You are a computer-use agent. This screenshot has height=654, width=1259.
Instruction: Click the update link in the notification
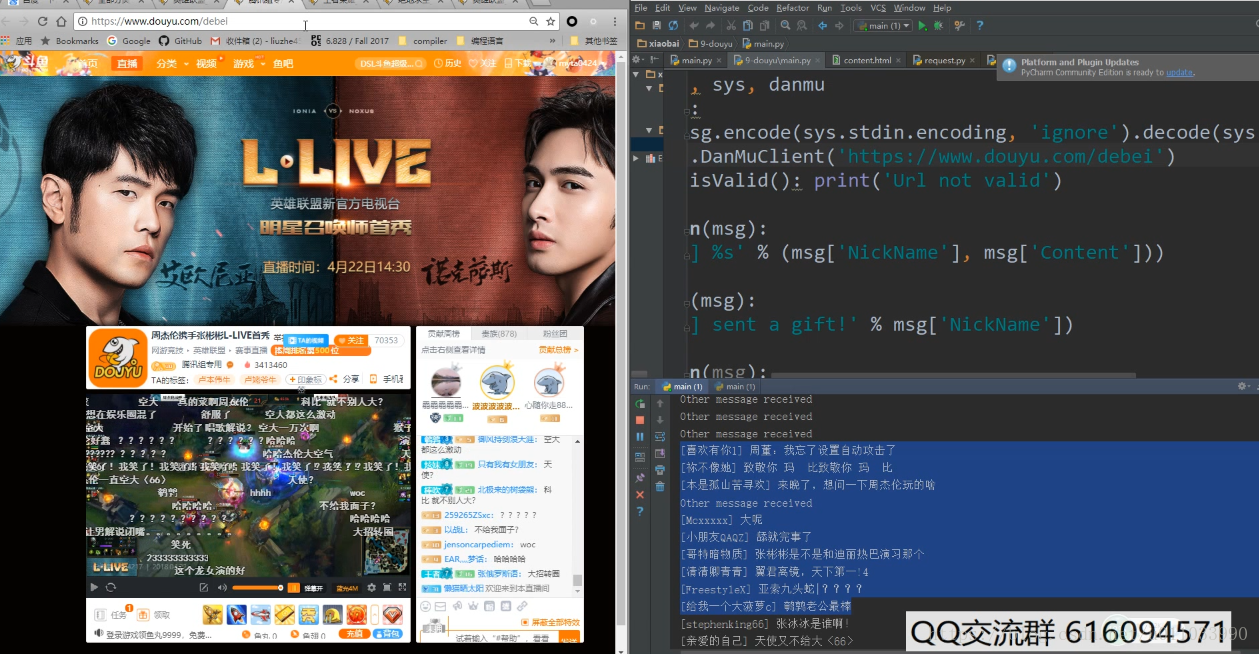pos(1179,72)
